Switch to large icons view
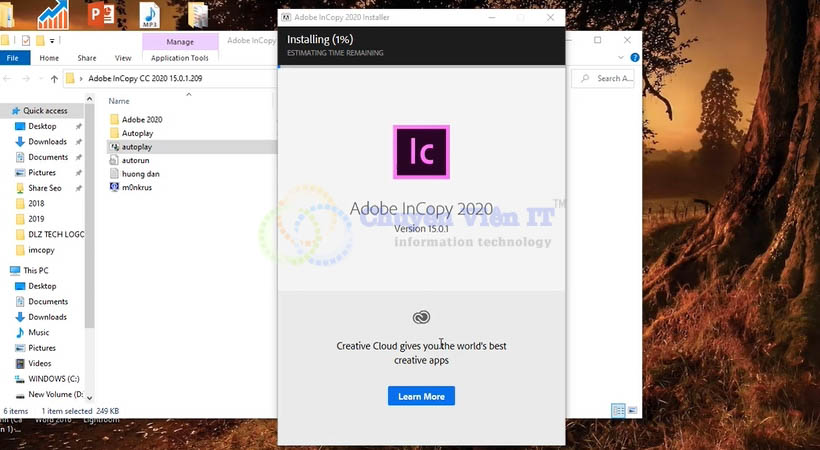Screen dimensions: 820x450 (632, 411)
